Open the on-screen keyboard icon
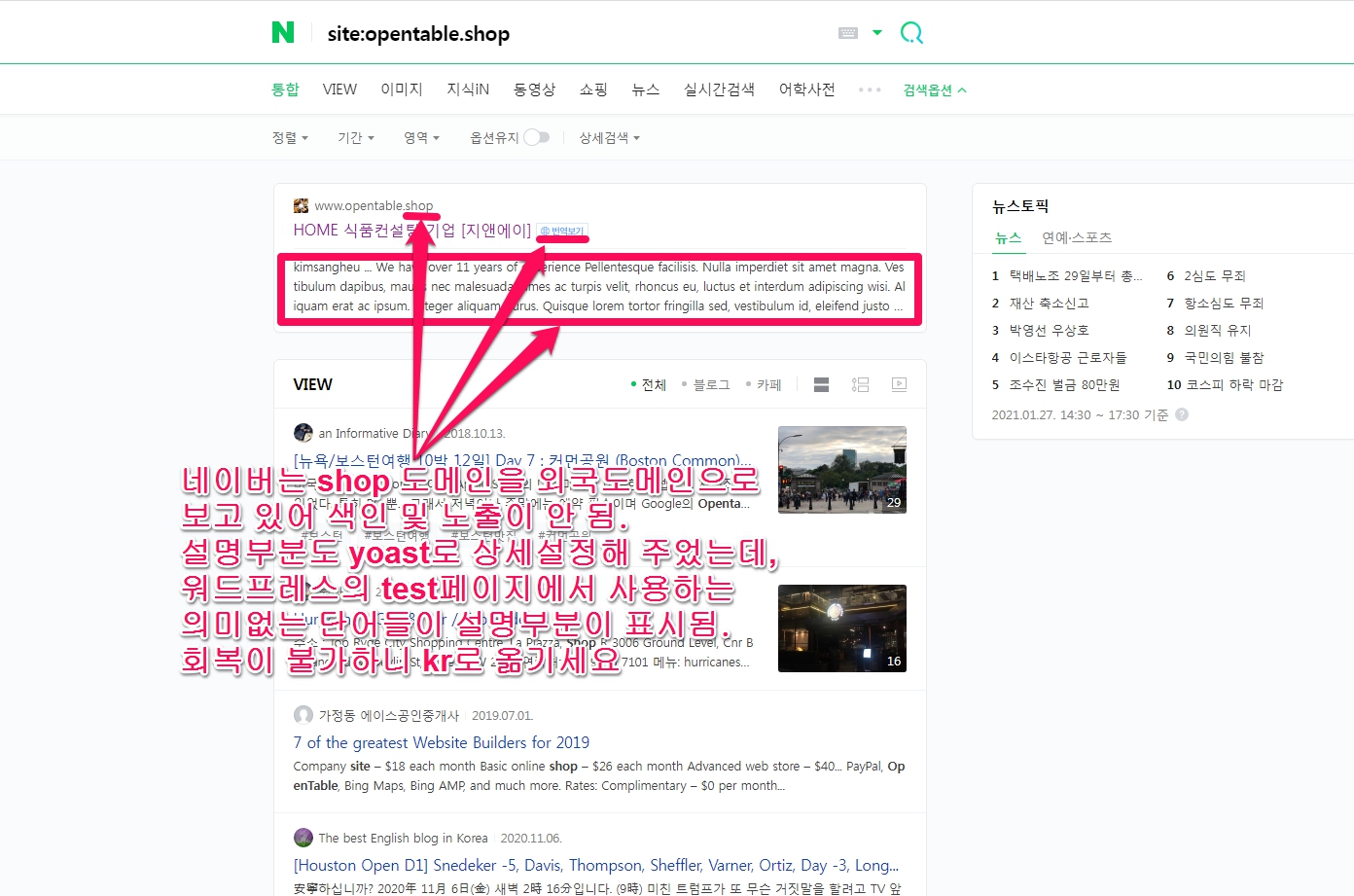The image size is (1354, 896). click(x=848, y=33)
